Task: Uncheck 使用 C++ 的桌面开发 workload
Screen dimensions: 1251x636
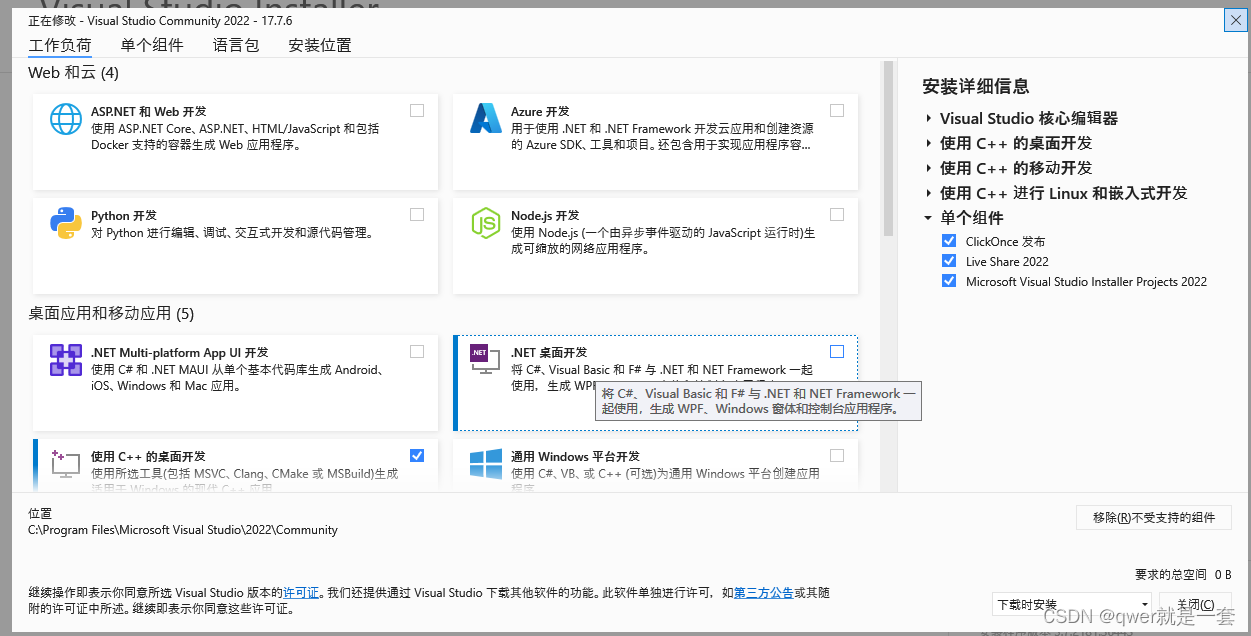Action: [417, 456]
